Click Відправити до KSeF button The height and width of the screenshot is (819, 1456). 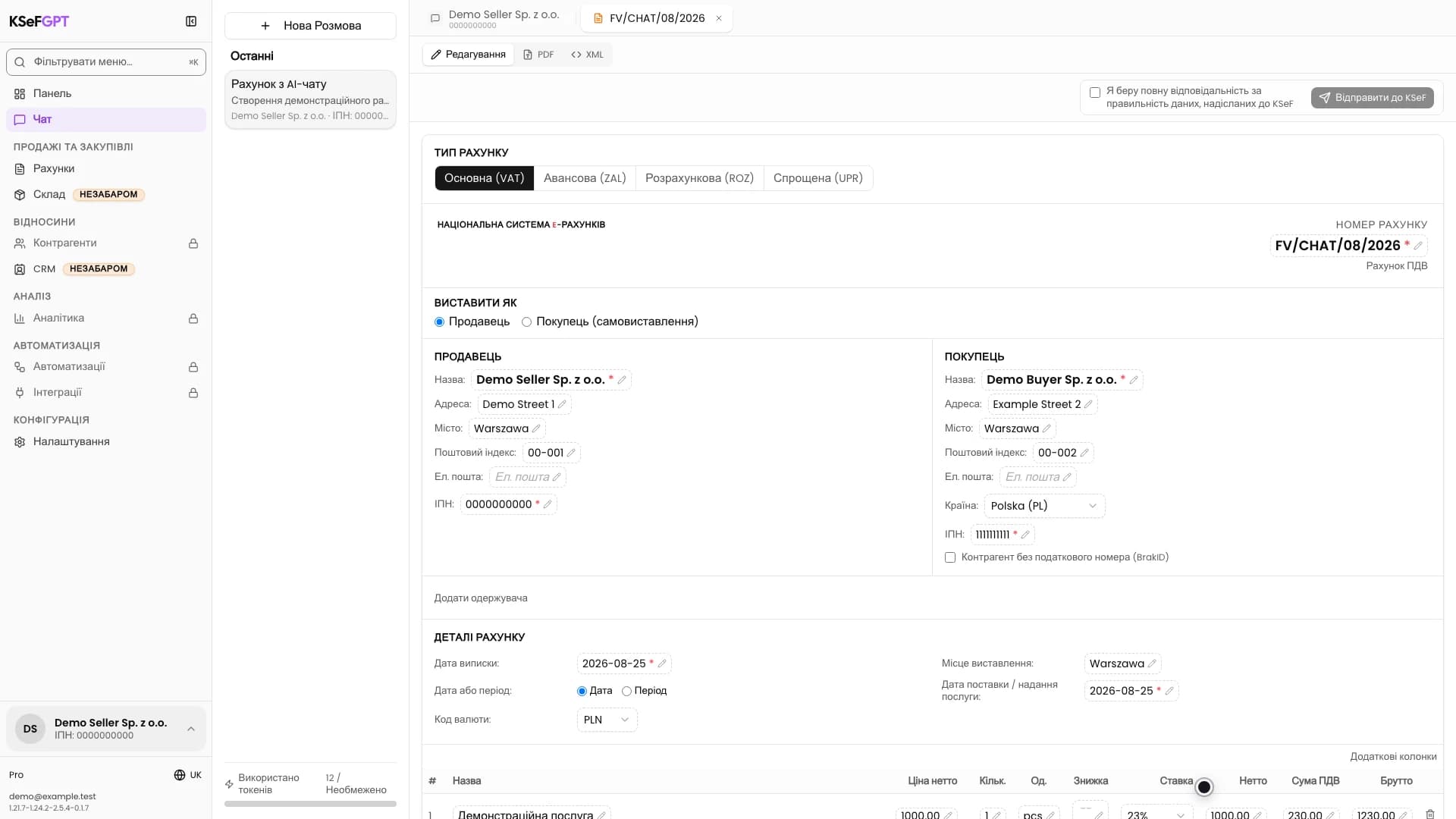[x=1373, y=98]
